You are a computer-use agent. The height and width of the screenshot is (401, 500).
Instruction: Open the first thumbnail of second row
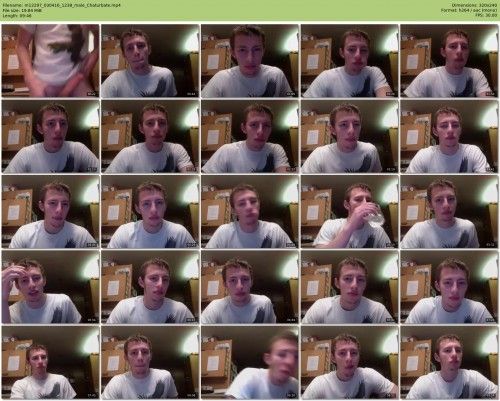50,136
